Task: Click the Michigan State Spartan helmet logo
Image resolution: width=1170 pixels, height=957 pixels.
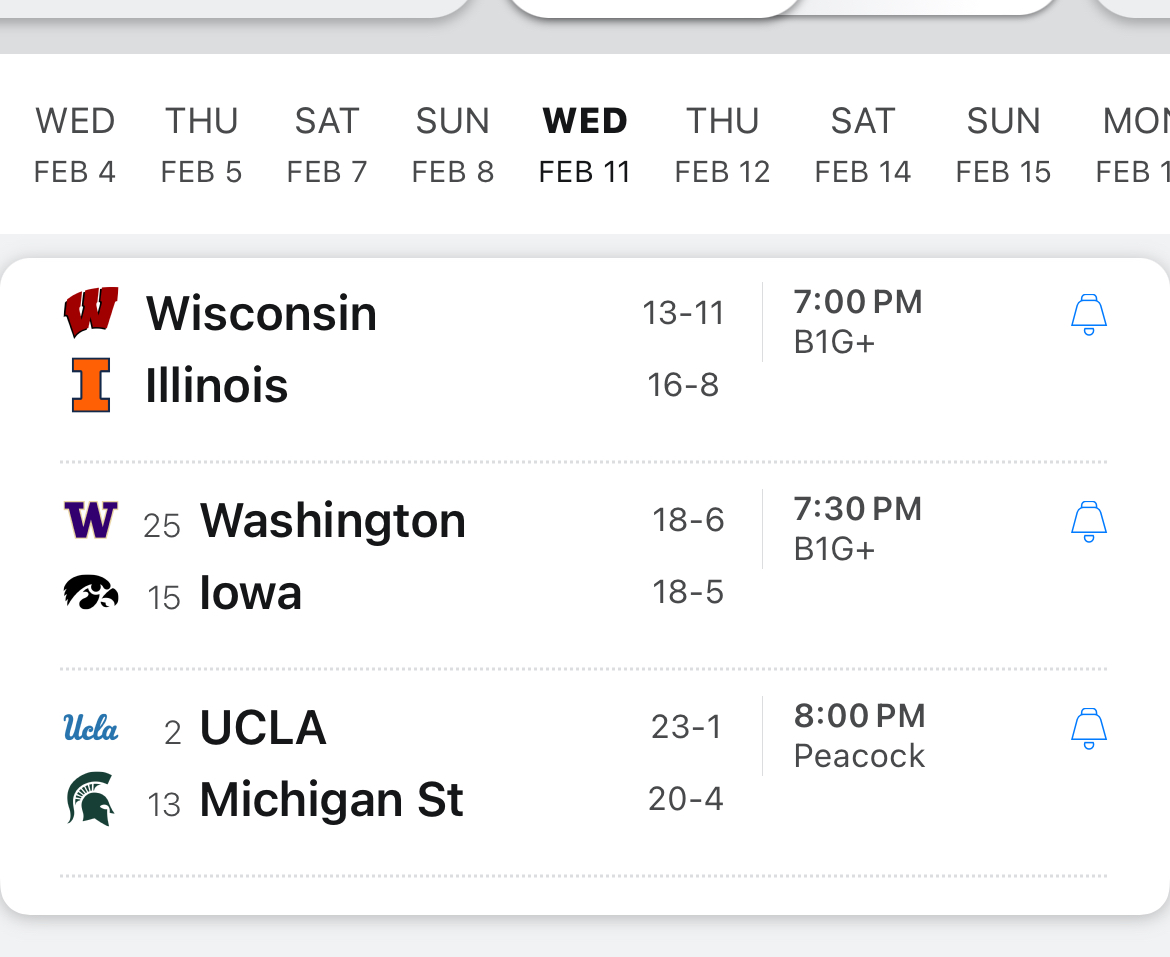Action: (x=91, y=800)
